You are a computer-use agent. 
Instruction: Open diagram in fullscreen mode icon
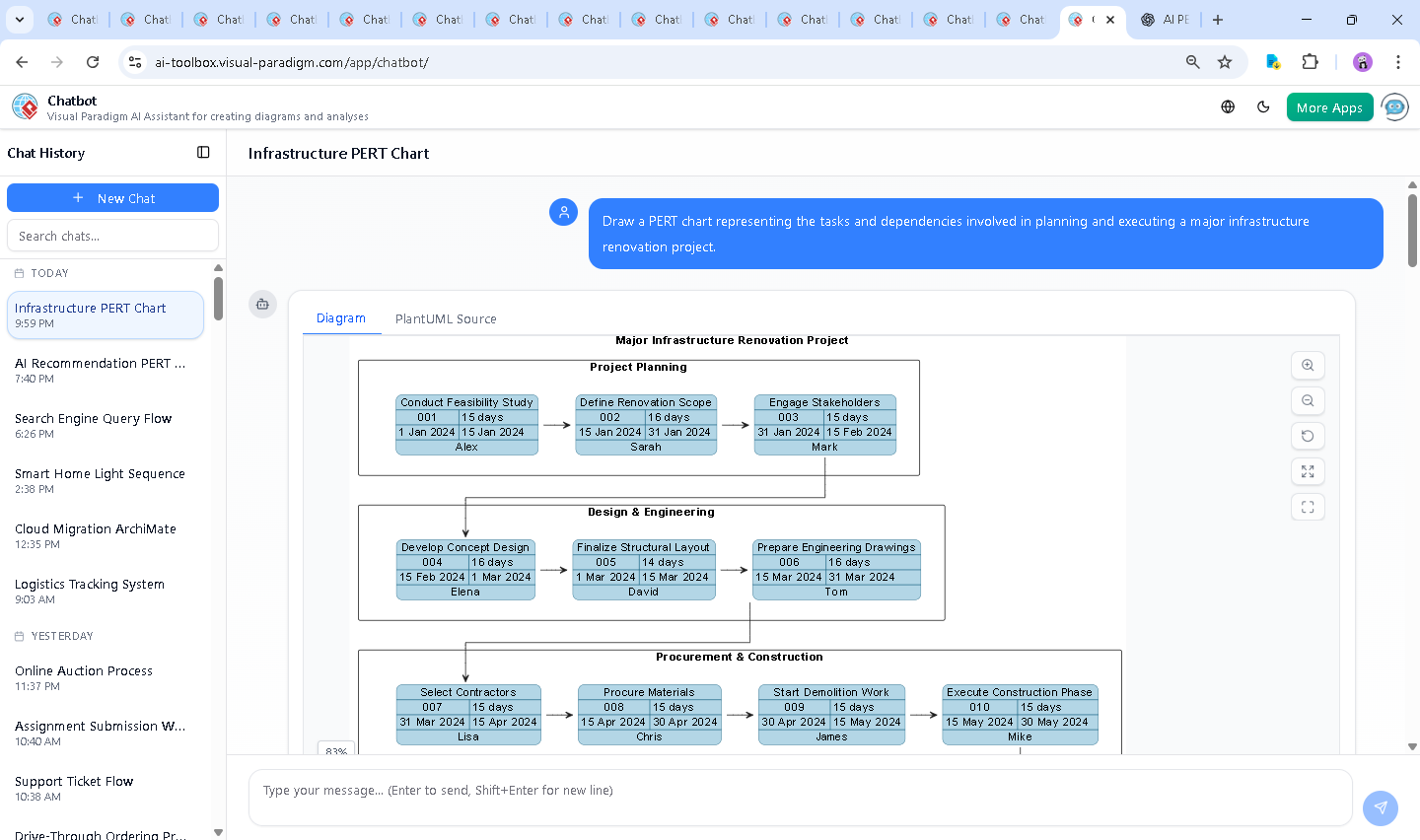[1308, 508]
